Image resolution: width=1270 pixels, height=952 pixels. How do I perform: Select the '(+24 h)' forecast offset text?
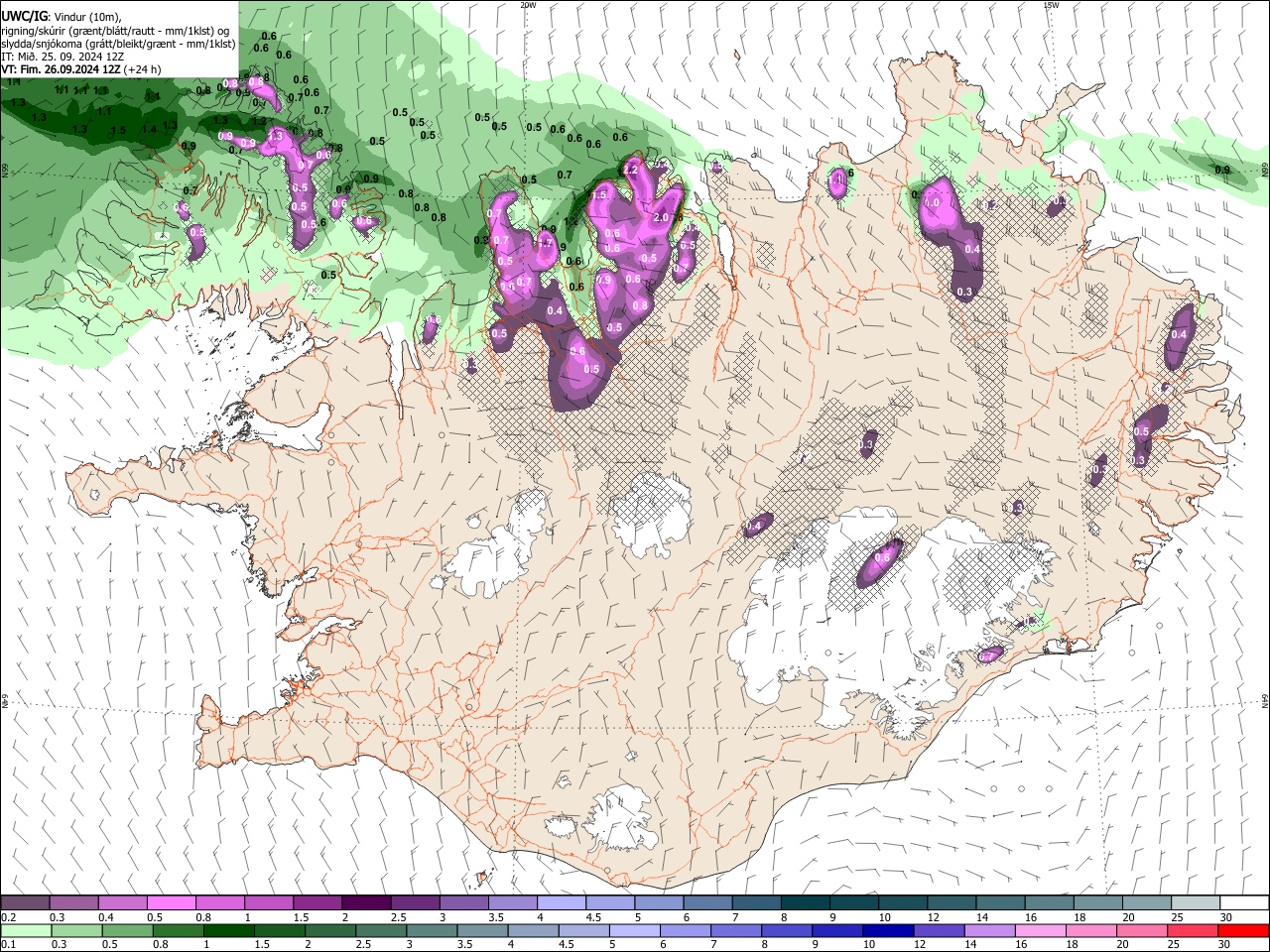[x=144, y=69]
